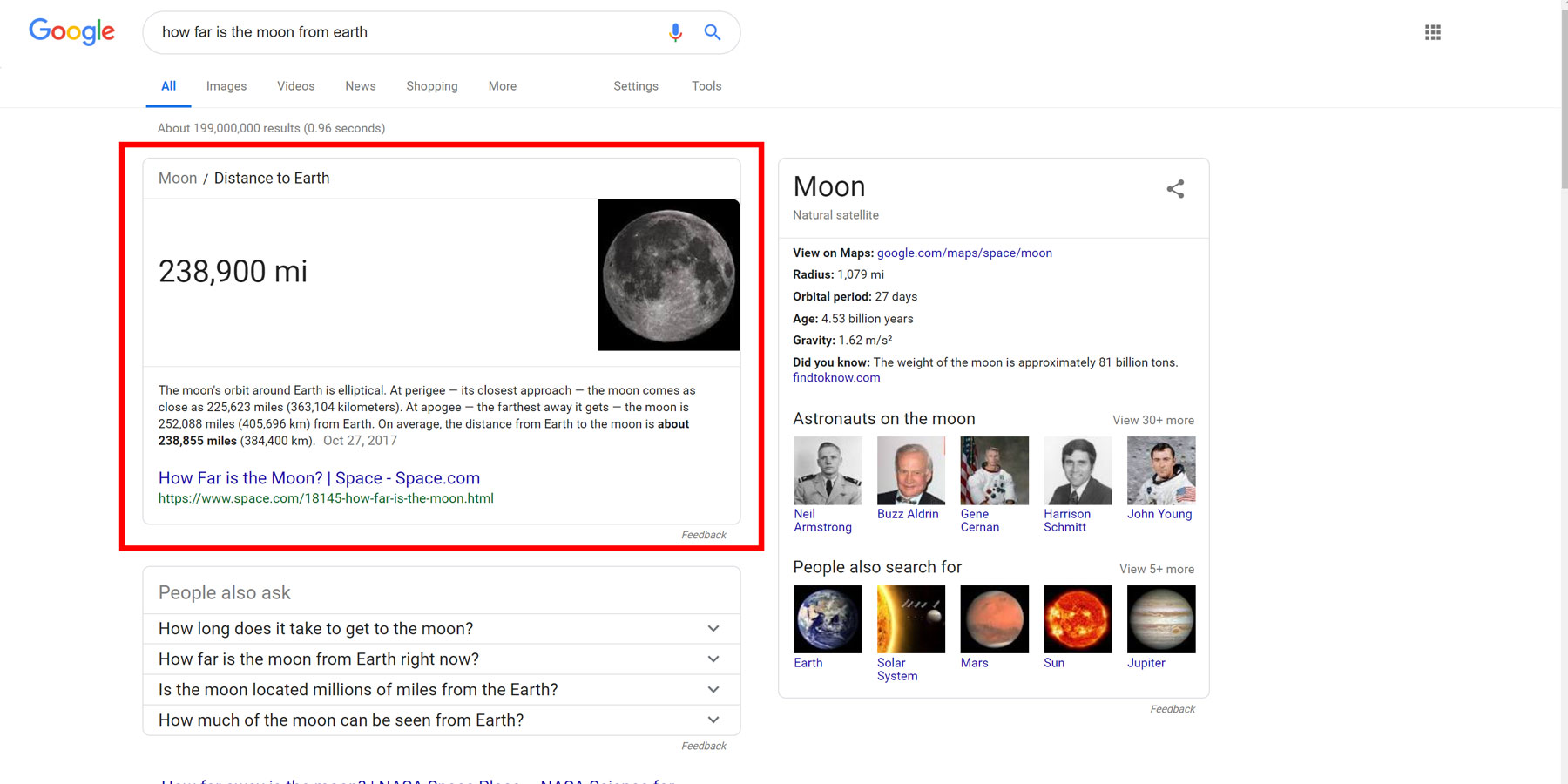Click Feedback under the answer box

(704, 535)
